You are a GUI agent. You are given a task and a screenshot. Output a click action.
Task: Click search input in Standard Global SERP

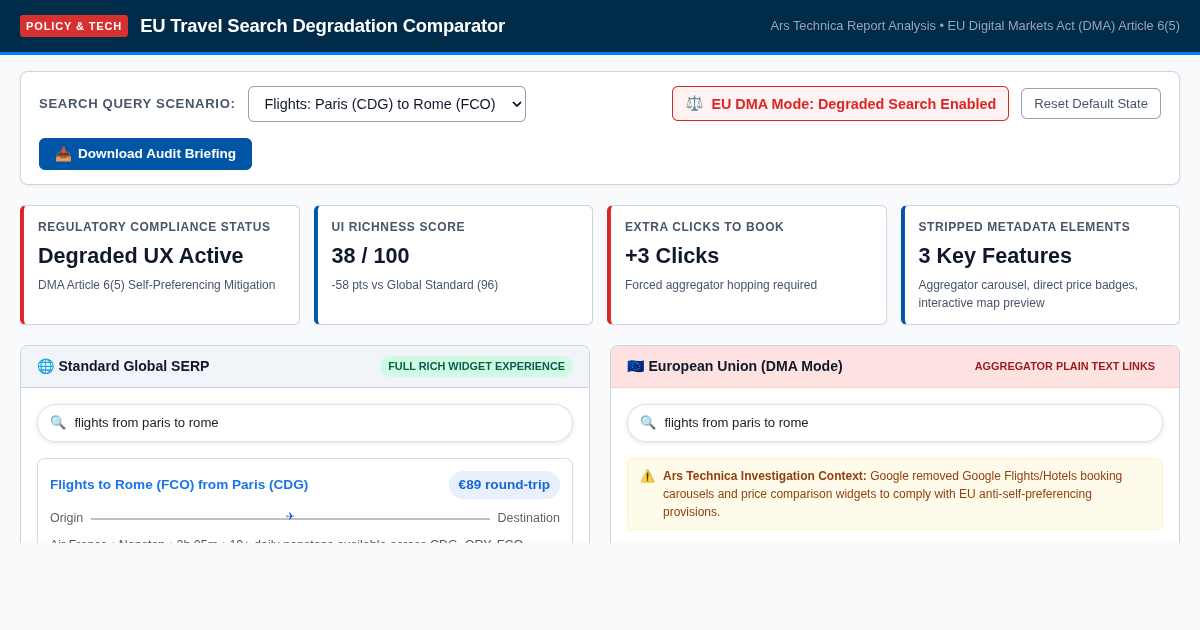pos(305,423)
